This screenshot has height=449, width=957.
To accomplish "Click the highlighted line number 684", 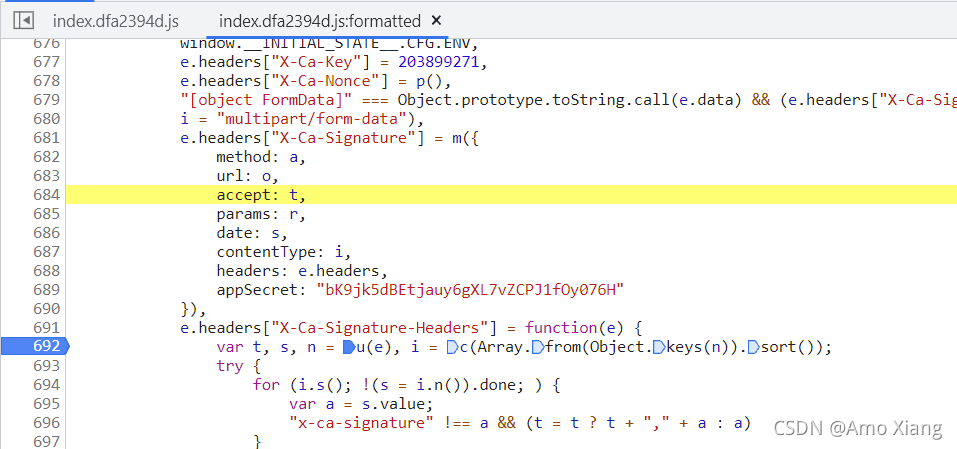I will click(x=47, y=195).
